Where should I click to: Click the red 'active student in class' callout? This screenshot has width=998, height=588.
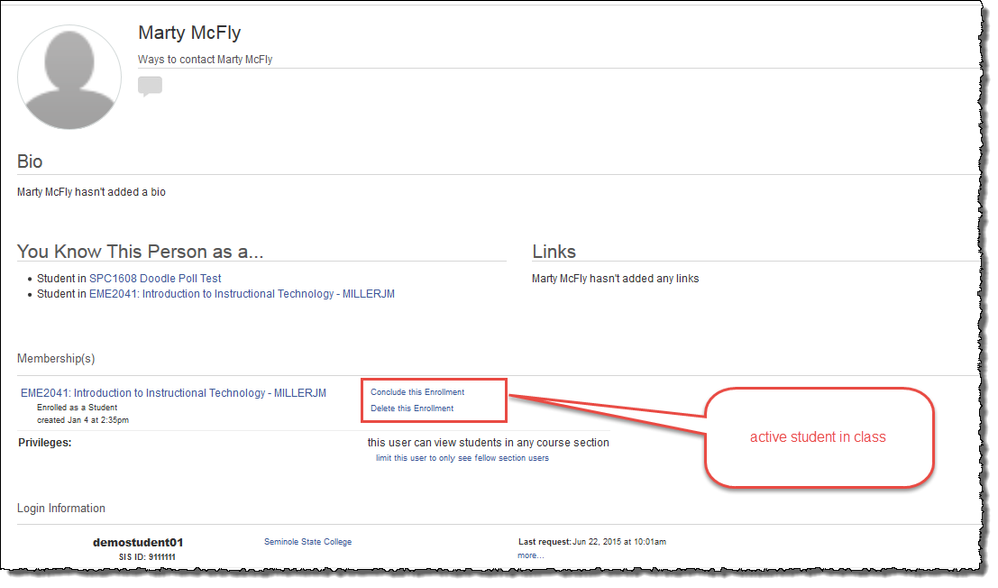[817, 437]
